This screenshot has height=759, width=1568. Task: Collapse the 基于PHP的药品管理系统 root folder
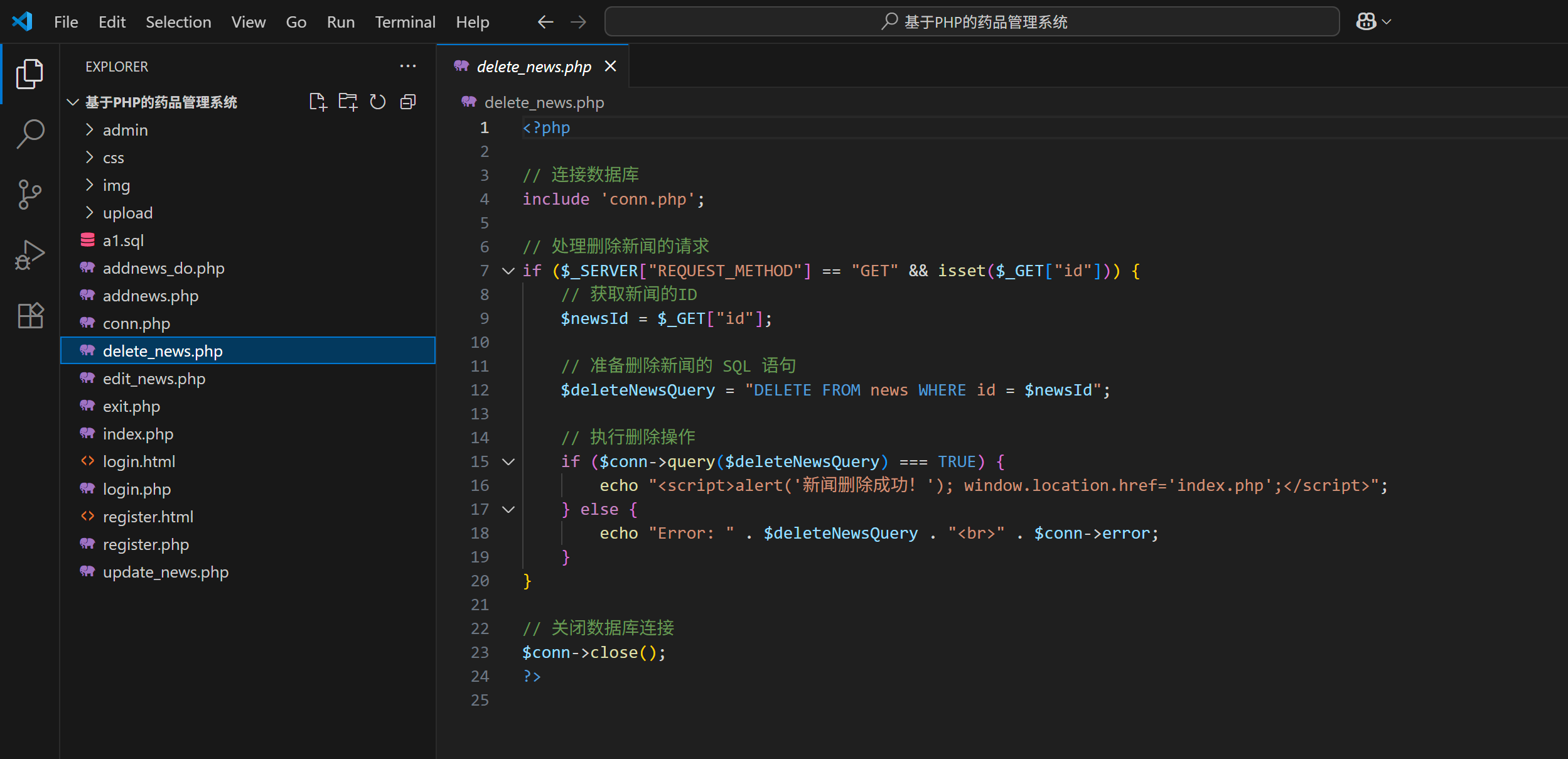pos(73,102)
